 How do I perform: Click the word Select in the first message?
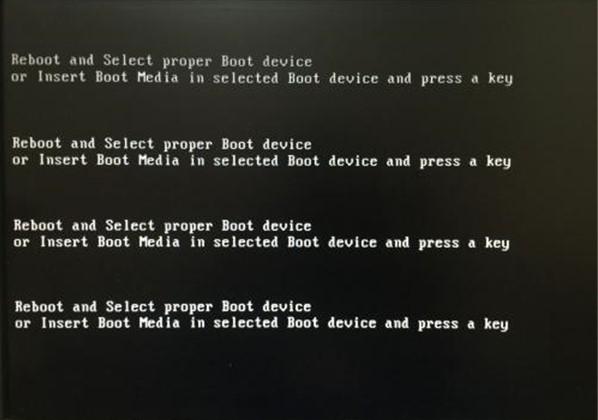click(128, 60)
